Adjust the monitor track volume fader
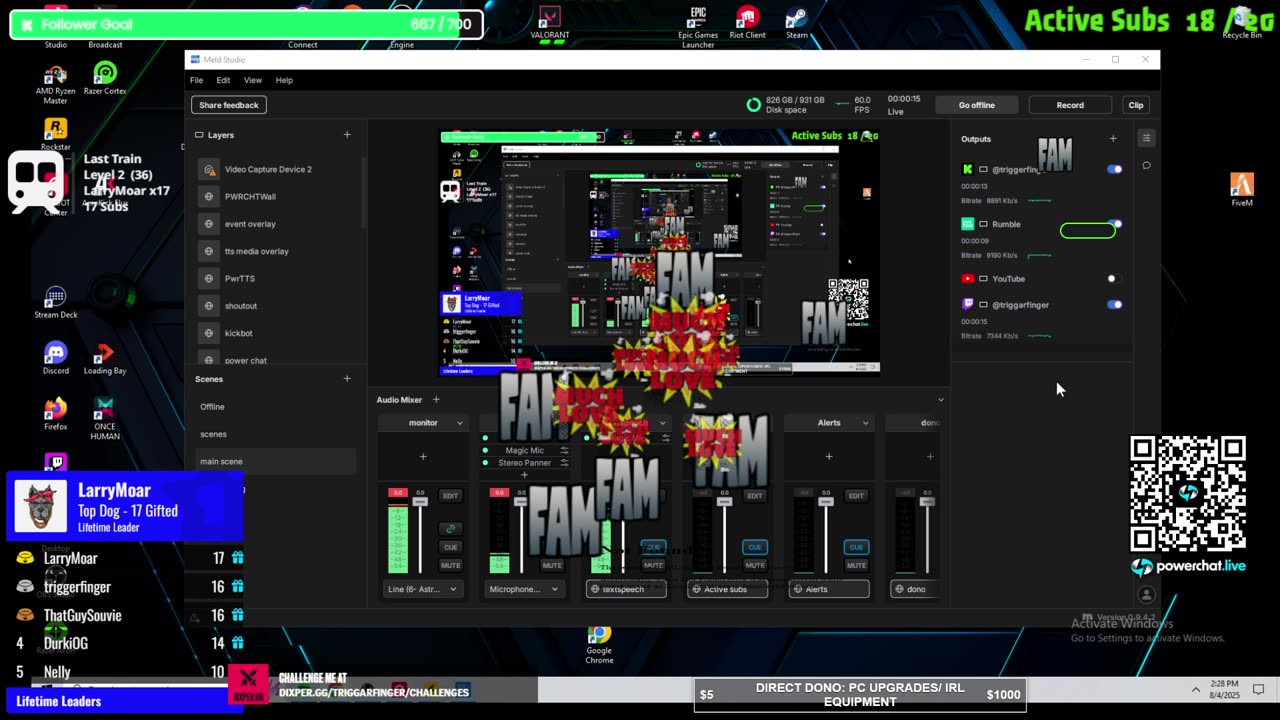This screenshot has width=1280, height=720. pyautogui.click(x=420, y=501)
